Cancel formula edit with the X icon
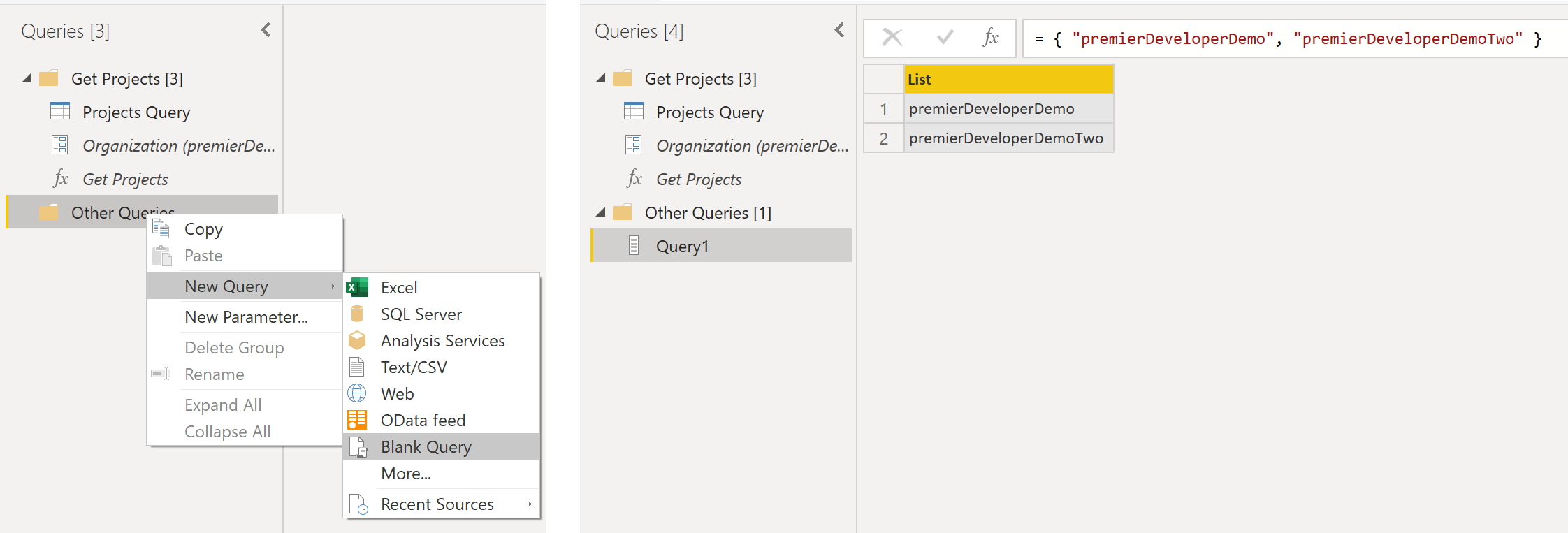Viewport: 1568px width, 533px height. [892, 38]
